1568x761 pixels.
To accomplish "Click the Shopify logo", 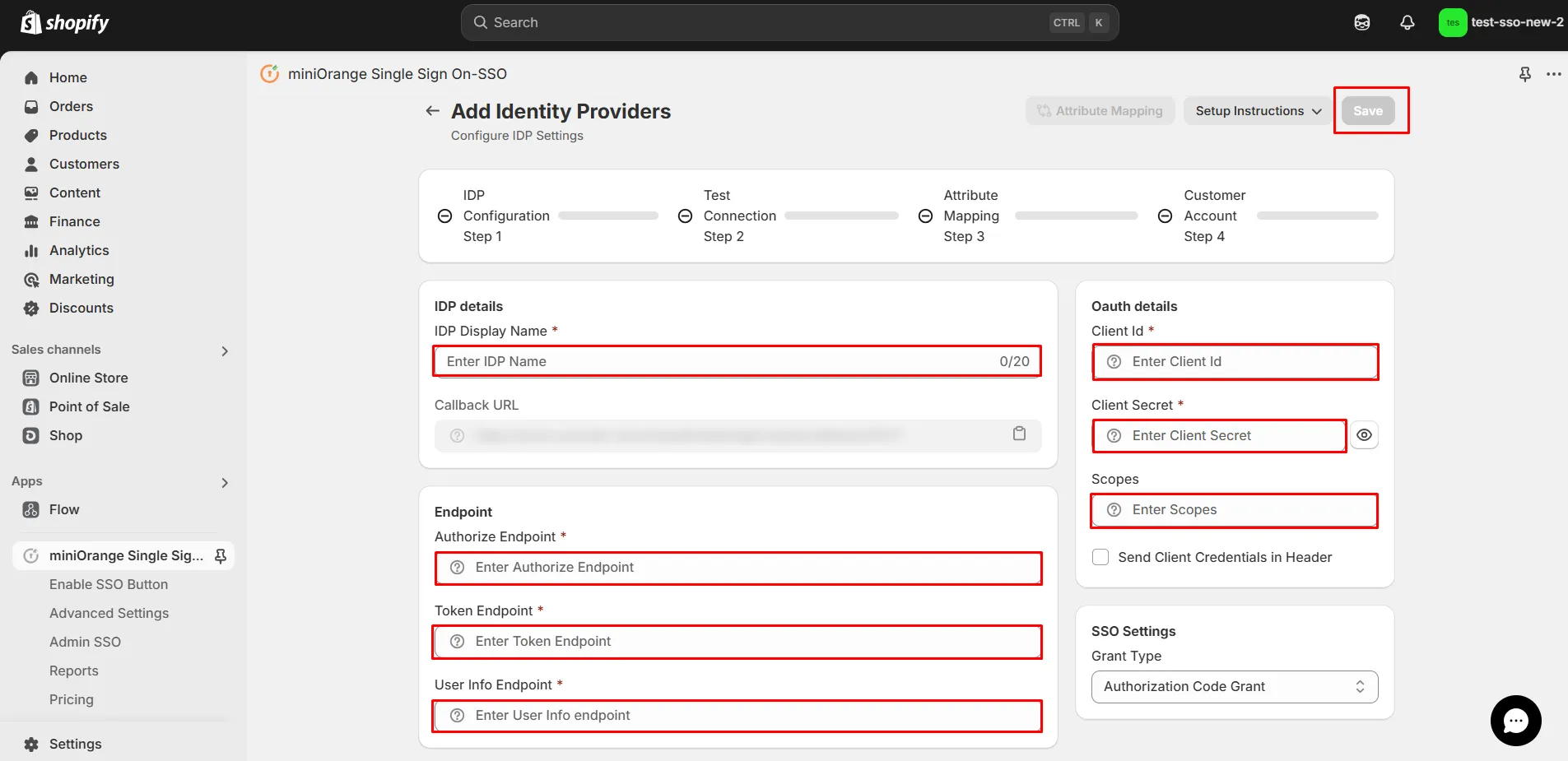I will click(65, 22).
